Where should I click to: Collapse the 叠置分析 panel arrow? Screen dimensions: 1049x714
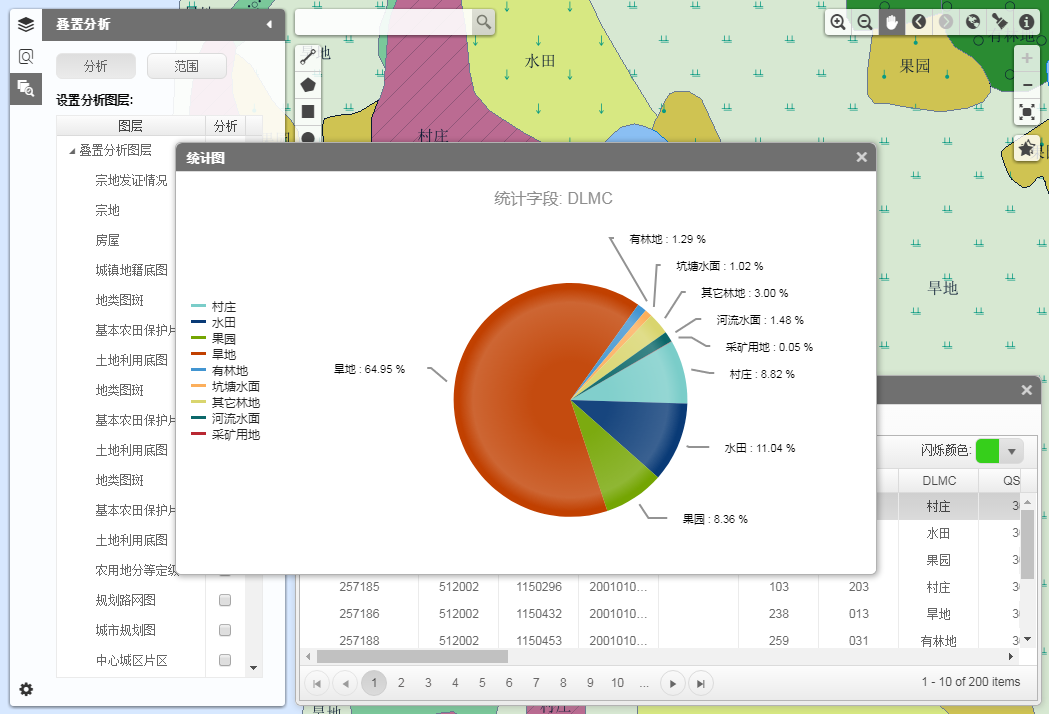coord(269,25)
